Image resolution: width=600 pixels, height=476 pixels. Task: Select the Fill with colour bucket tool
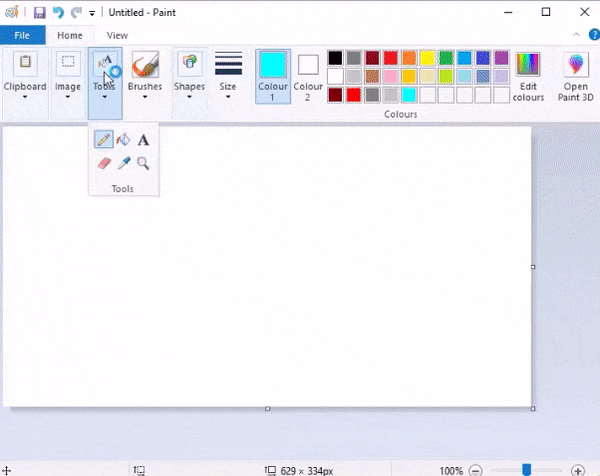124,139
